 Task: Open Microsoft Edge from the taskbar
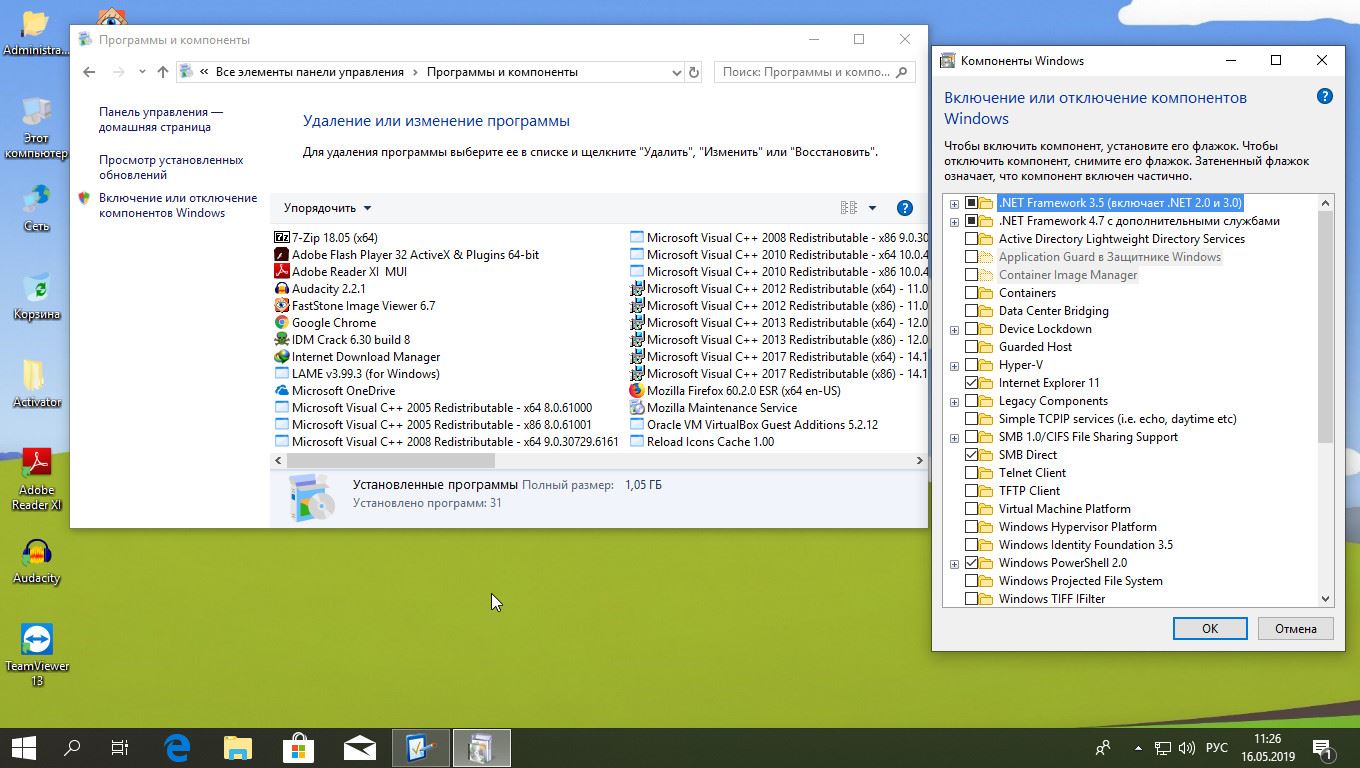(178, 748)
